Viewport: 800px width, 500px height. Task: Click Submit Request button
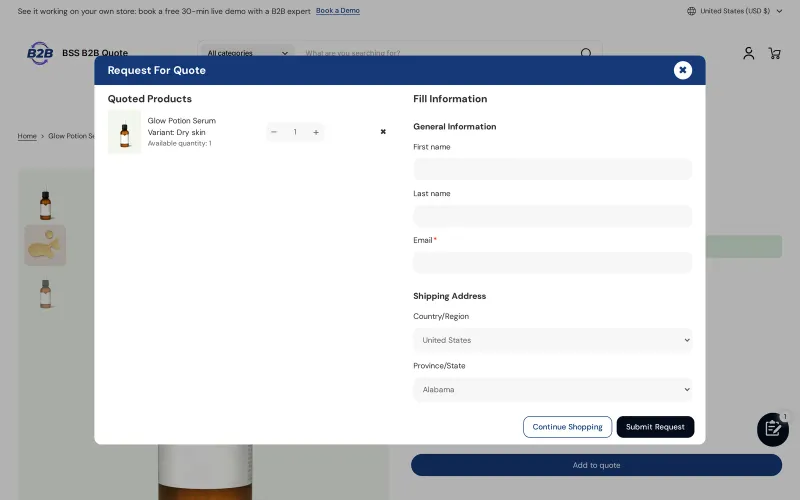(655, 427)
